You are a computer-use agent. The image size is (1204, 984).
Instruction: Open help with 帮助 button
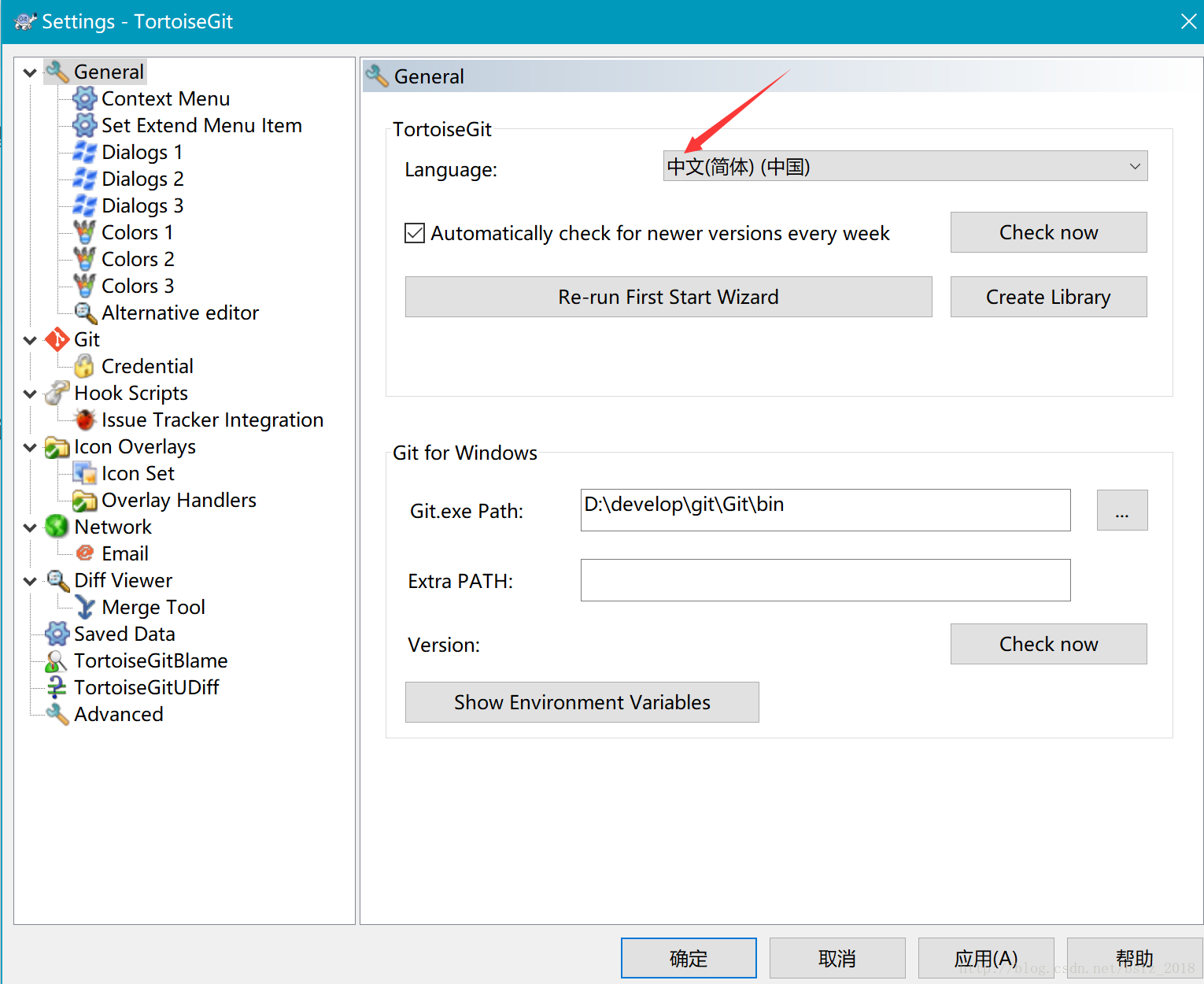click(x=1135, y=958)
